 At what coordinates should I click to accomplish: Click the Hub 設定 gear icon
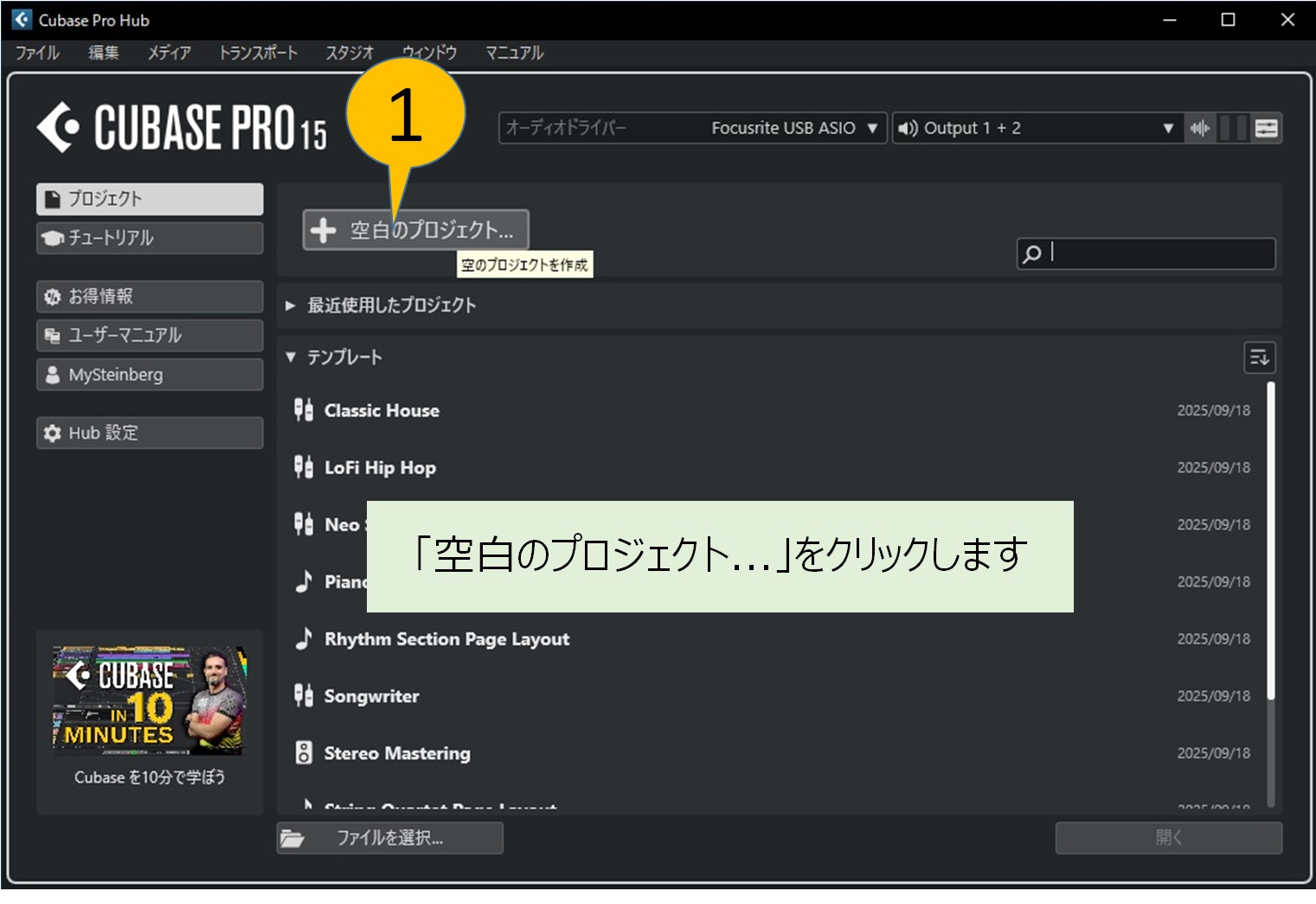53,433
